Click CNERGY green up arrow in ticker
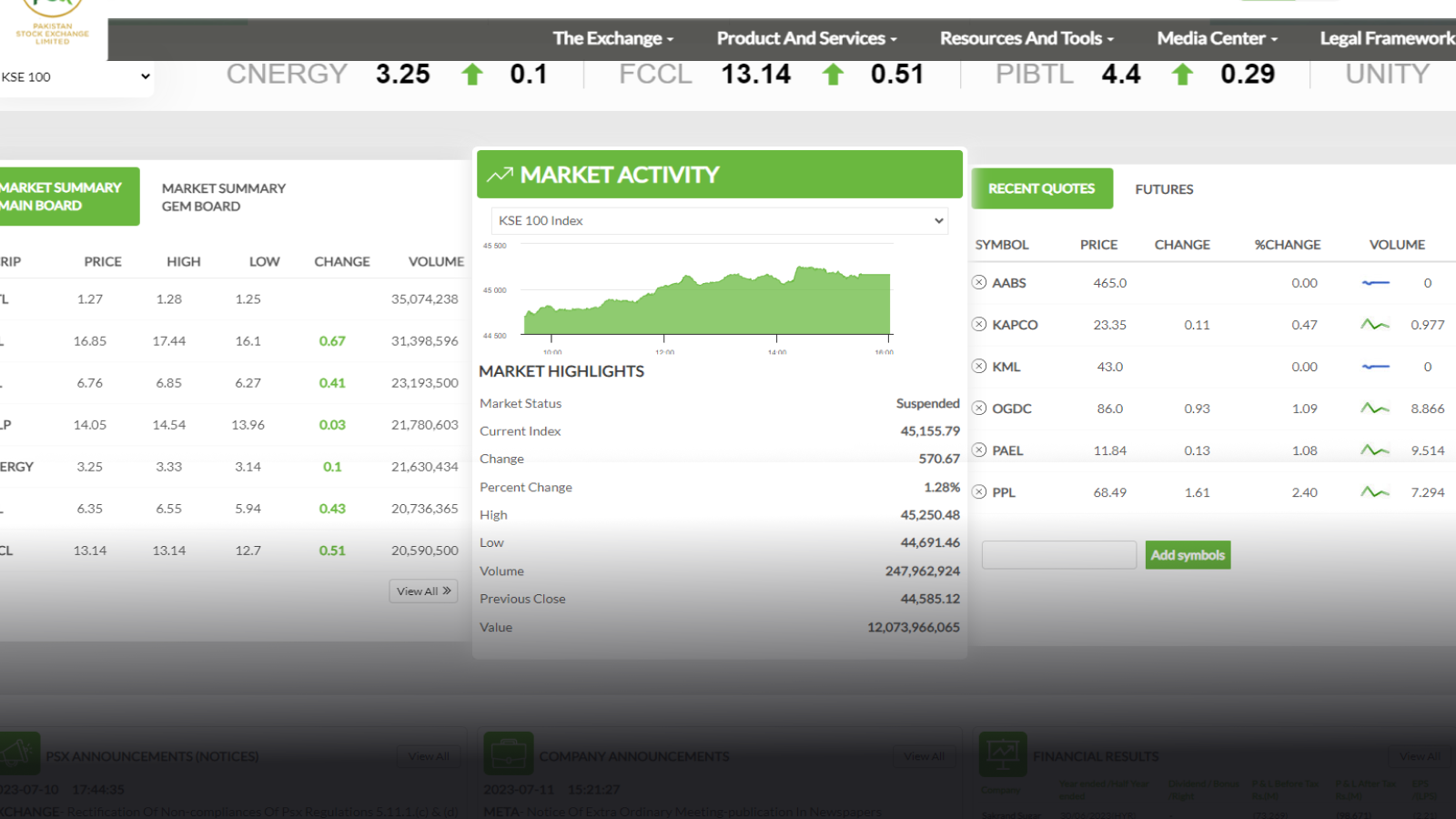 [x=471, y=75]
